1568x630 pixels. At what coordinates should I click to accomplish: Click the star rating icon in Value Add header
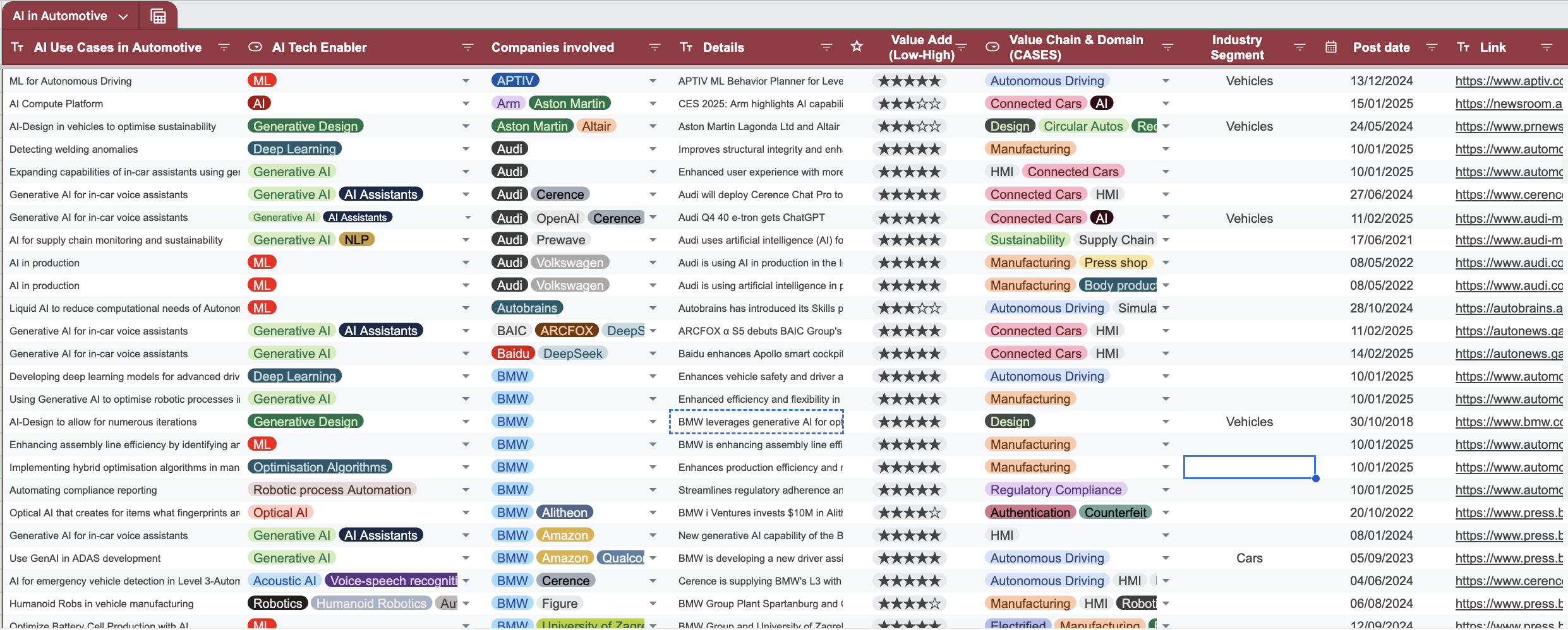(x=857, y=47)
